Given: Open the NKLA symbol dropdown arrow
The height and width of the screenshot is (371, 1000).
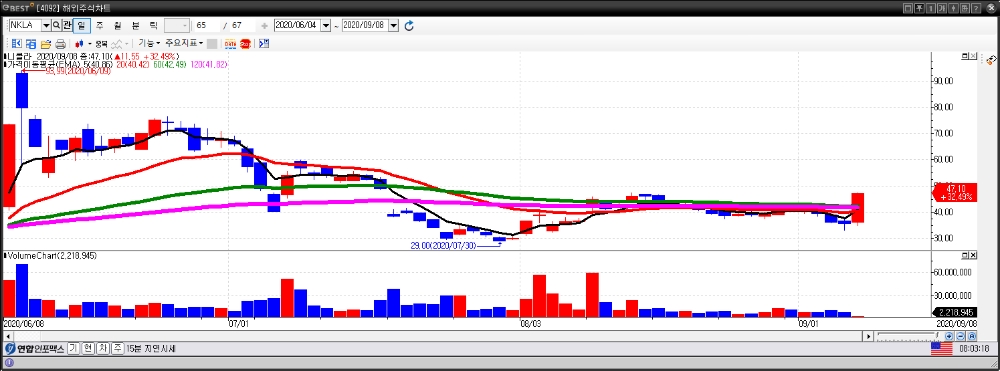Looking at the screenshot, I should (46, 25).
